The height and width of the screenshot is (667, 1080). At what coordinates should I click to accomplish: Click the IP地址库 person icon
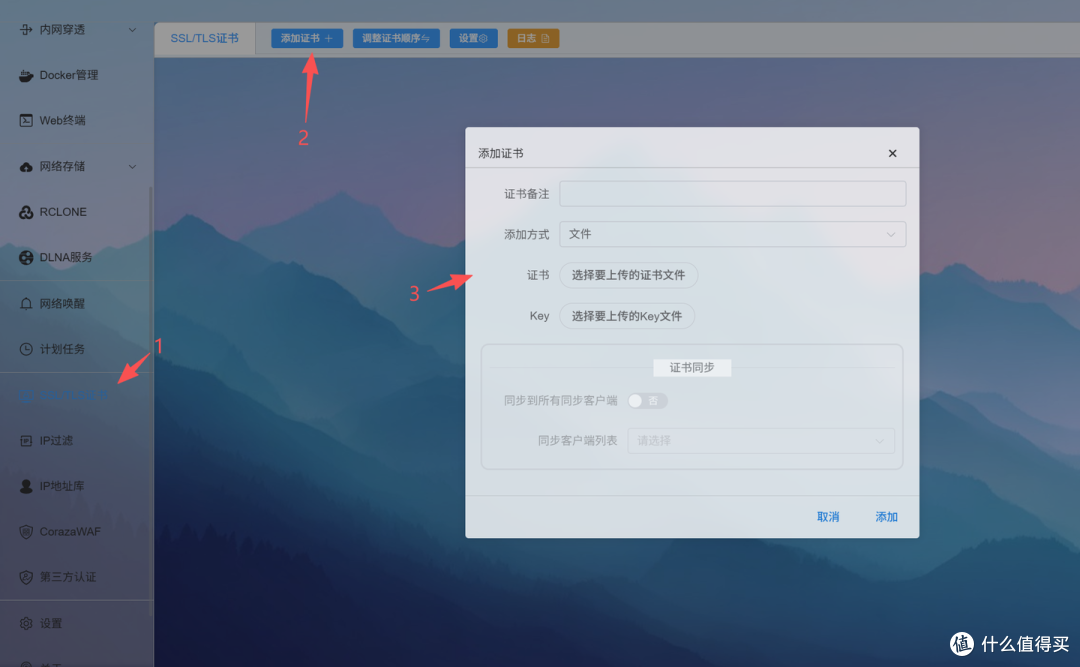click(x=26, y=486)
